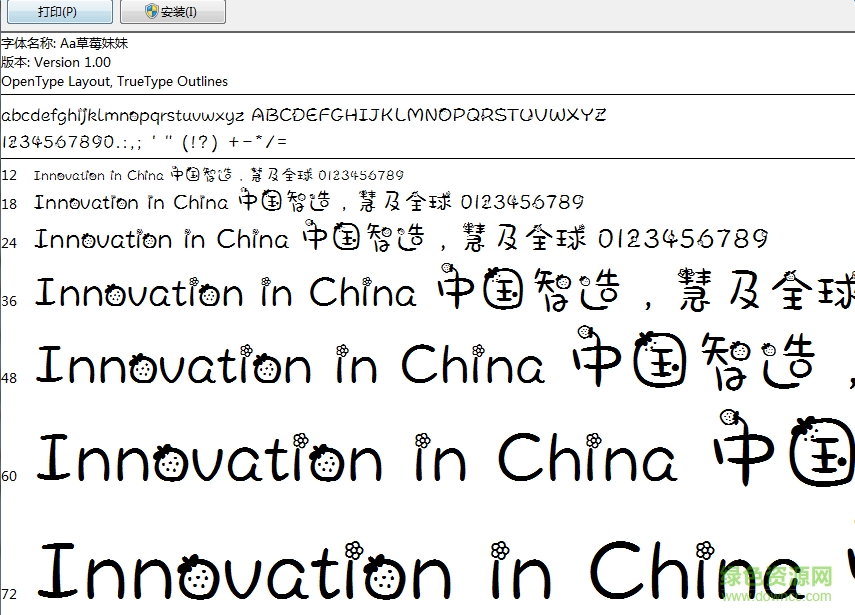Click the size label '12'

tap(9, 176)
